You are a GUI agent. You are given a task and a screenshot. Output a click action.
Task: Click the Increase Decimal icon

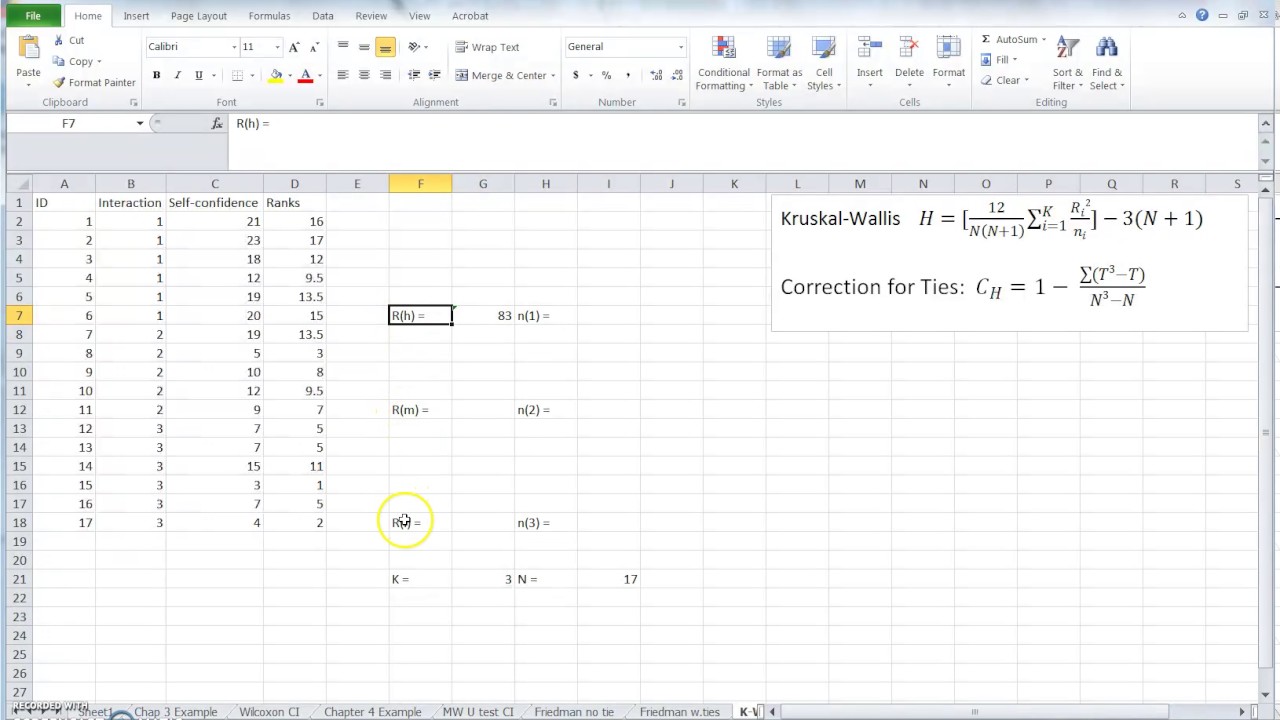[656, 75]
